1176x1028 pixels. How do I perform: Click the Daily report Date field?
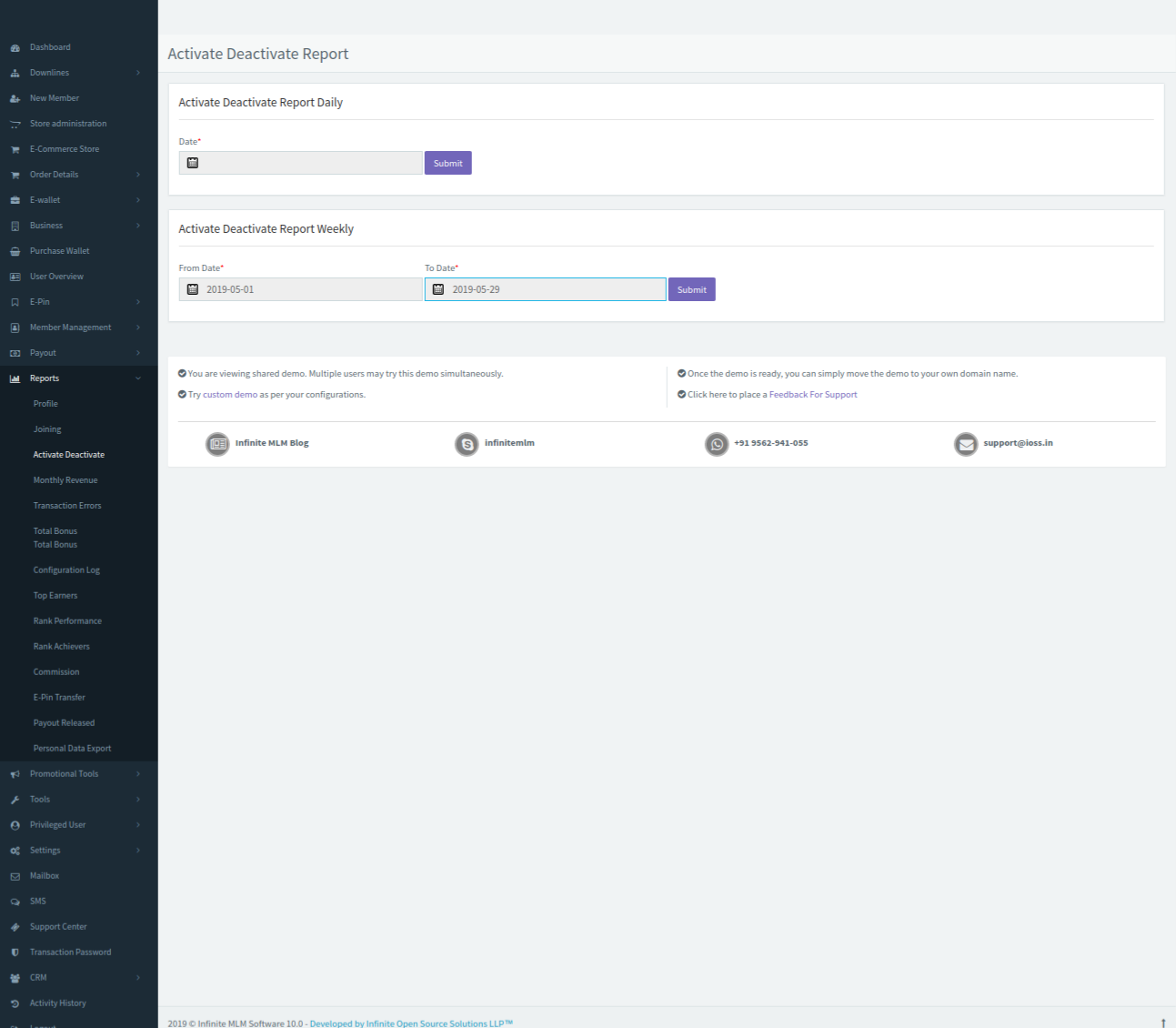pyautogui.click(x=301, y=163)
